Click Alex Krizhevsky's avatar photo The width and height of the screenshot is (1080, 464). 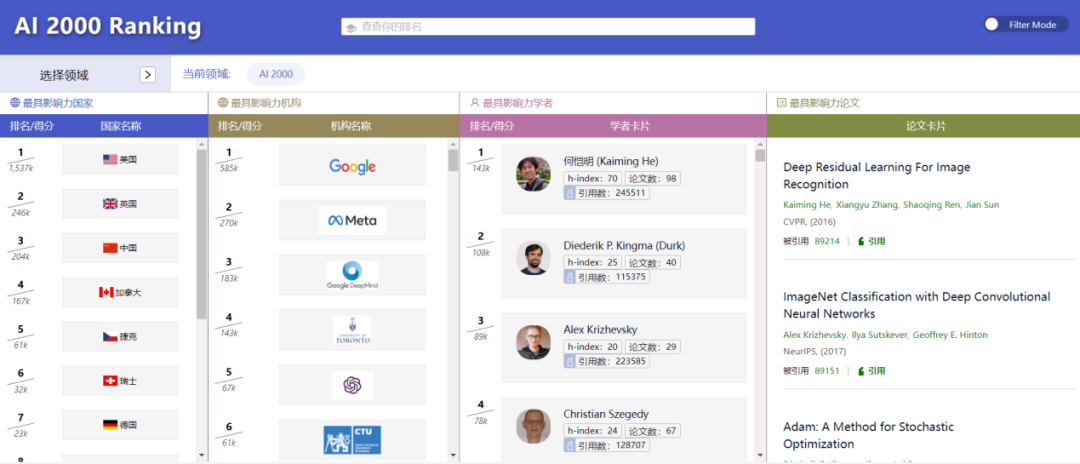[533, 343]
